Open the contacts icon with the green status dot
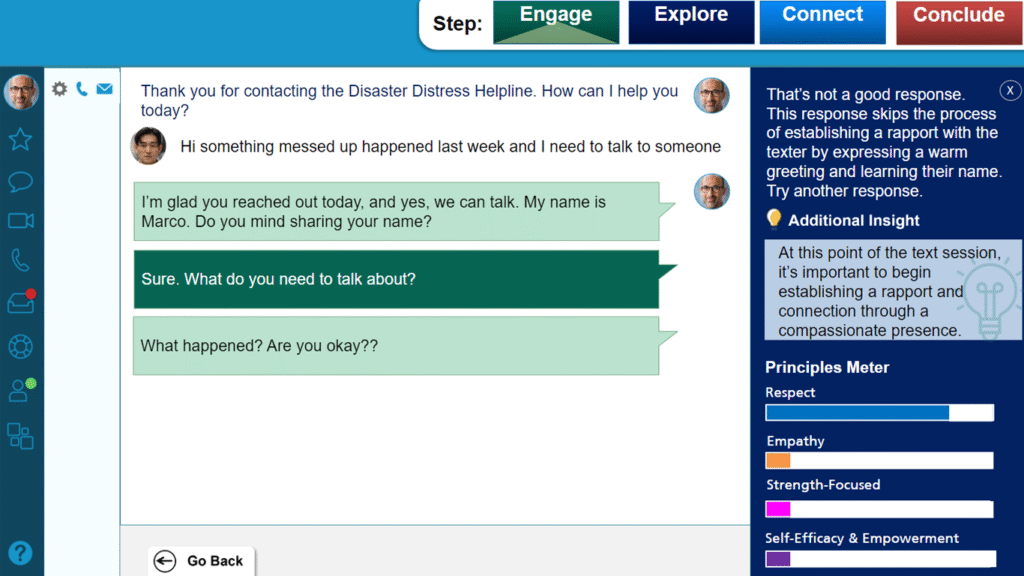Image resolution: width=1024 pixels, height=576 pixels. point(21,390)
